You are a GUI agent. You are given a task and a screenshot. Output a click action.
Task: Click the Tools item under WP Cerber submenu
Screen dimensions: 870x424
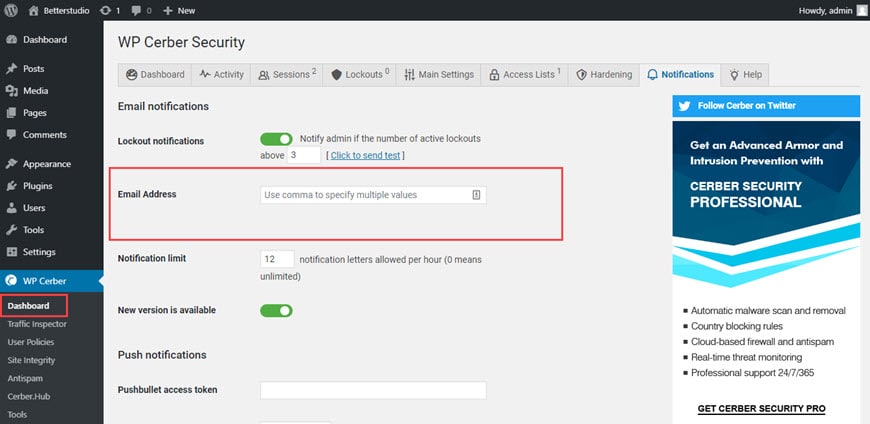(x=17, y=415)
